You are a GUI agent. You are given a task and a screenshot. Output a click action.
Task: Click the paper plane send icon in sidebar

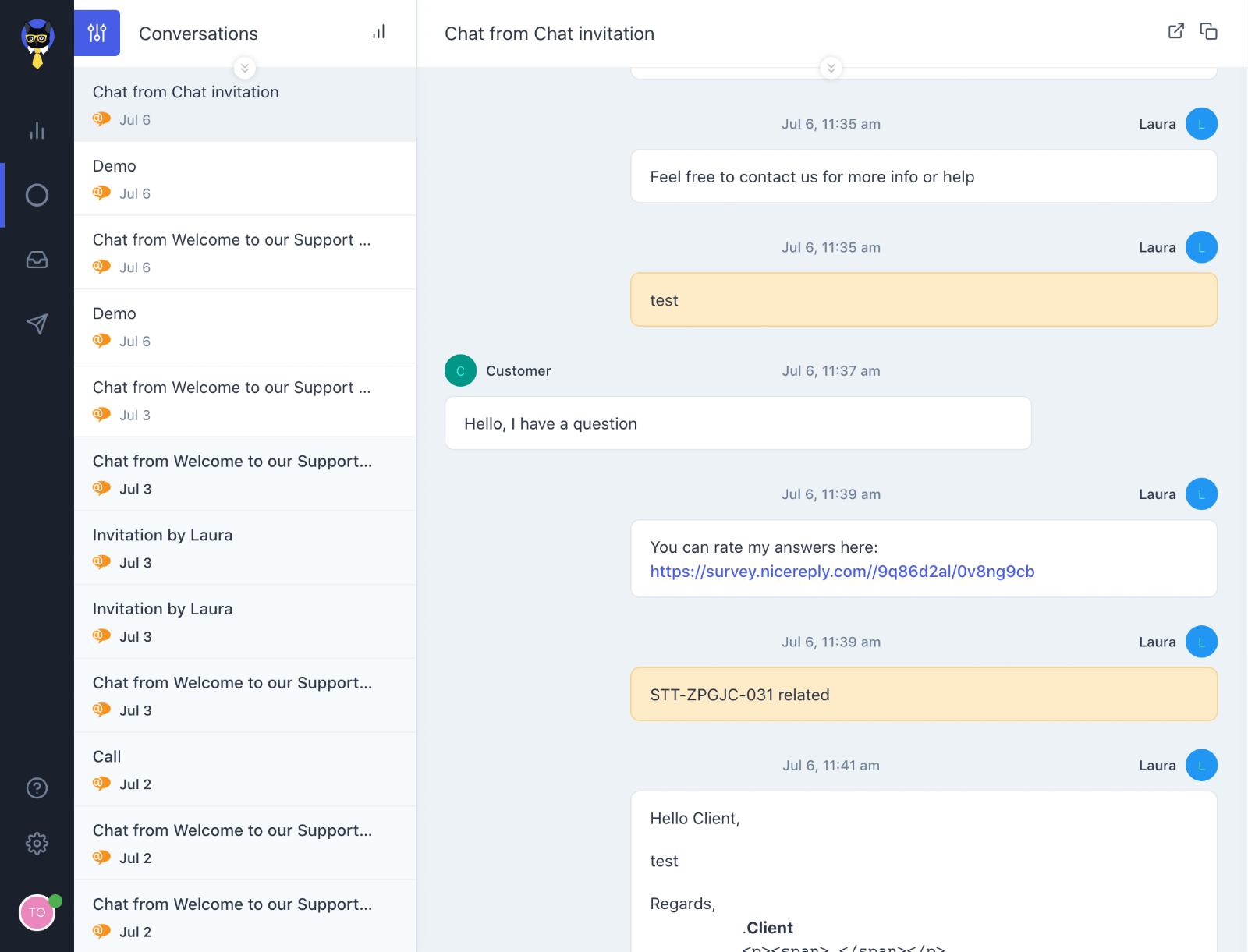point(37,324)
